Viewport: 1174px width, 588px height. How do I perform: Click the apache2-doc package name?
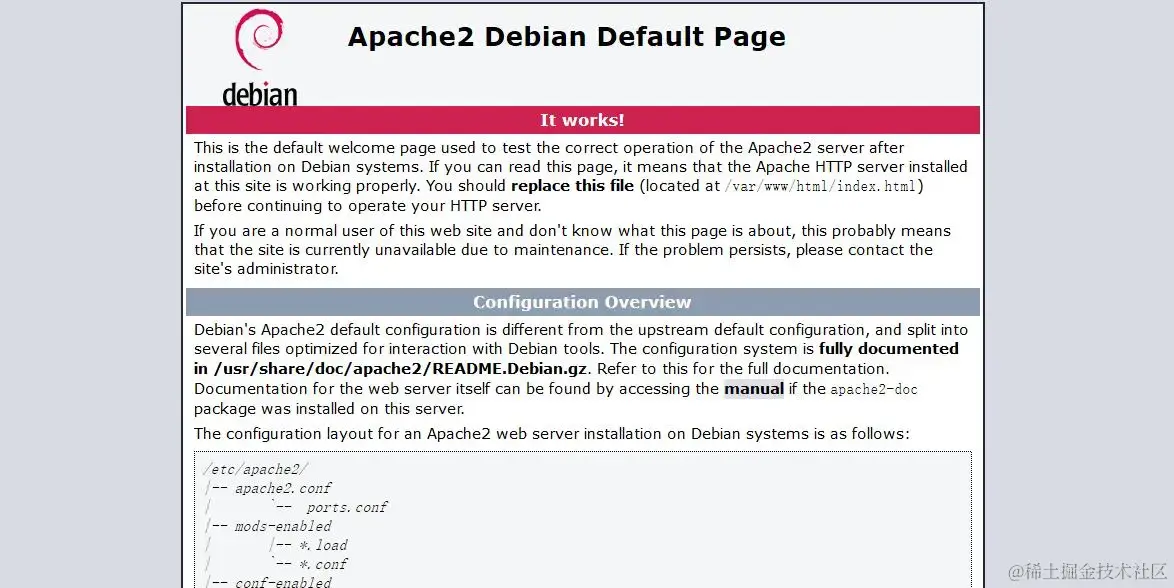tap(874, 389)
